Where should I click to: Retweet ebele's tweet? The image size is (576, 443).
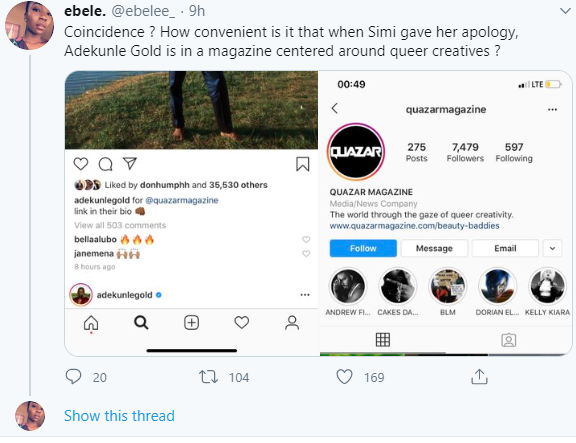coord(208,377)
